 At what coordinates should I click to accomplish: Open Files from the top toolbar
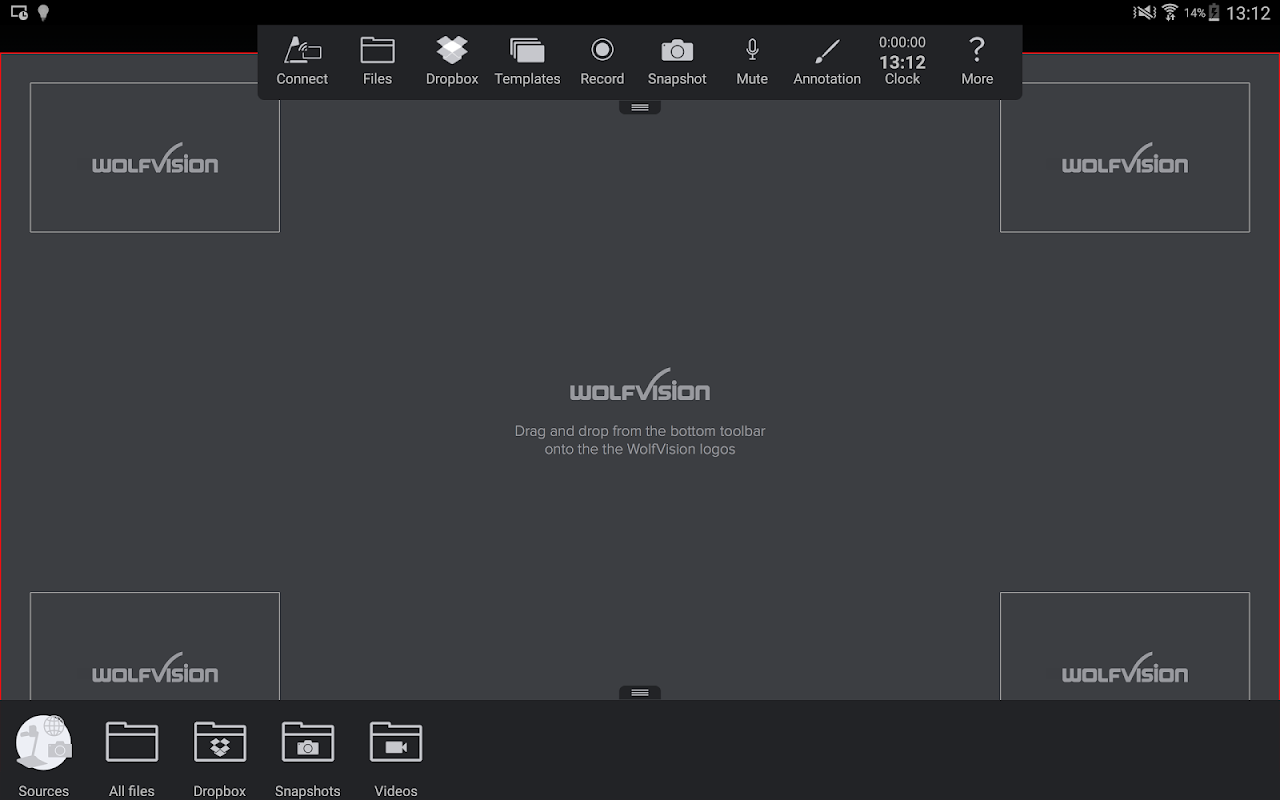(x=377, y=61)
